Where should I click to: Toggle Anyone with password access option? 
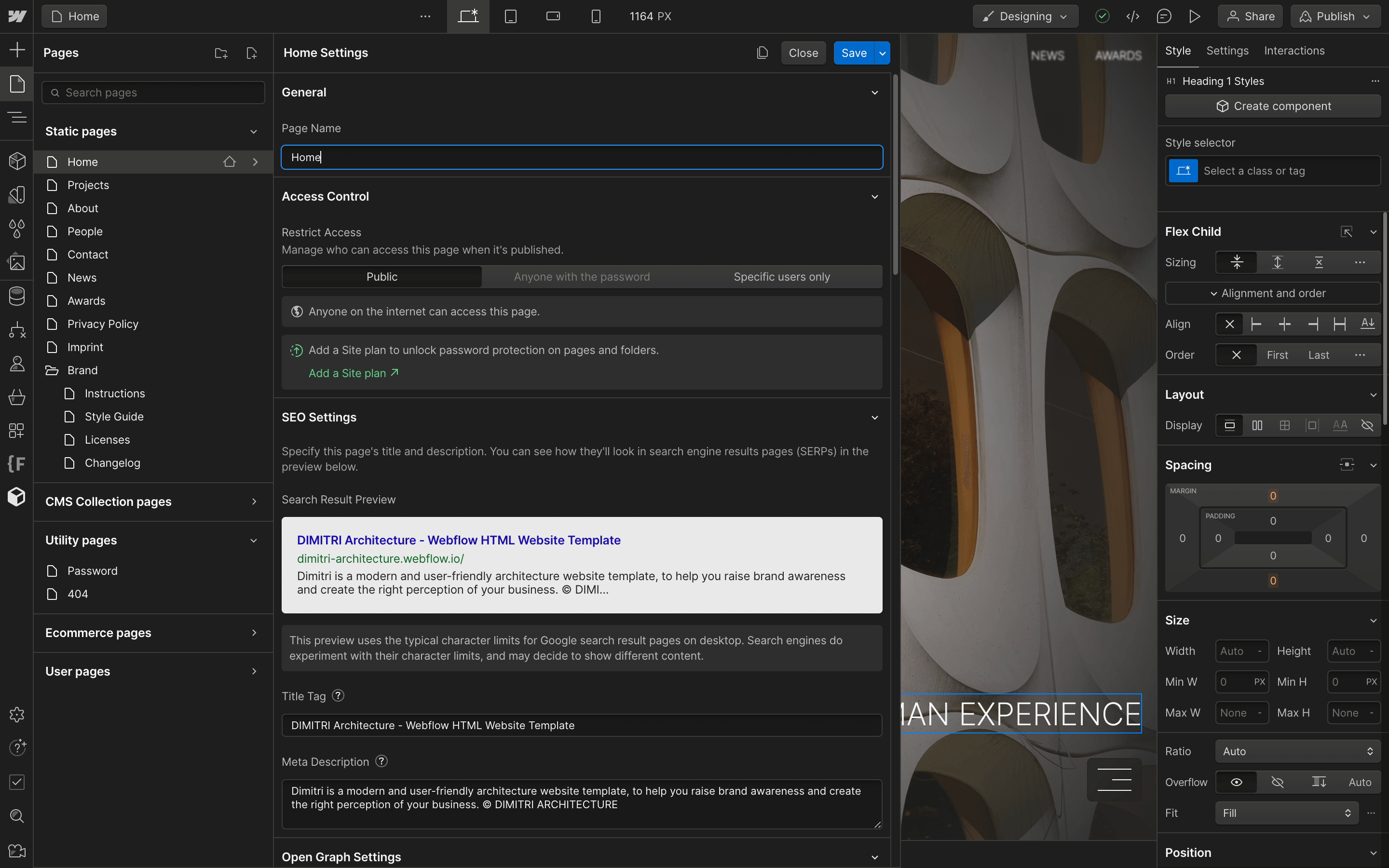click(x=582, y=276)
